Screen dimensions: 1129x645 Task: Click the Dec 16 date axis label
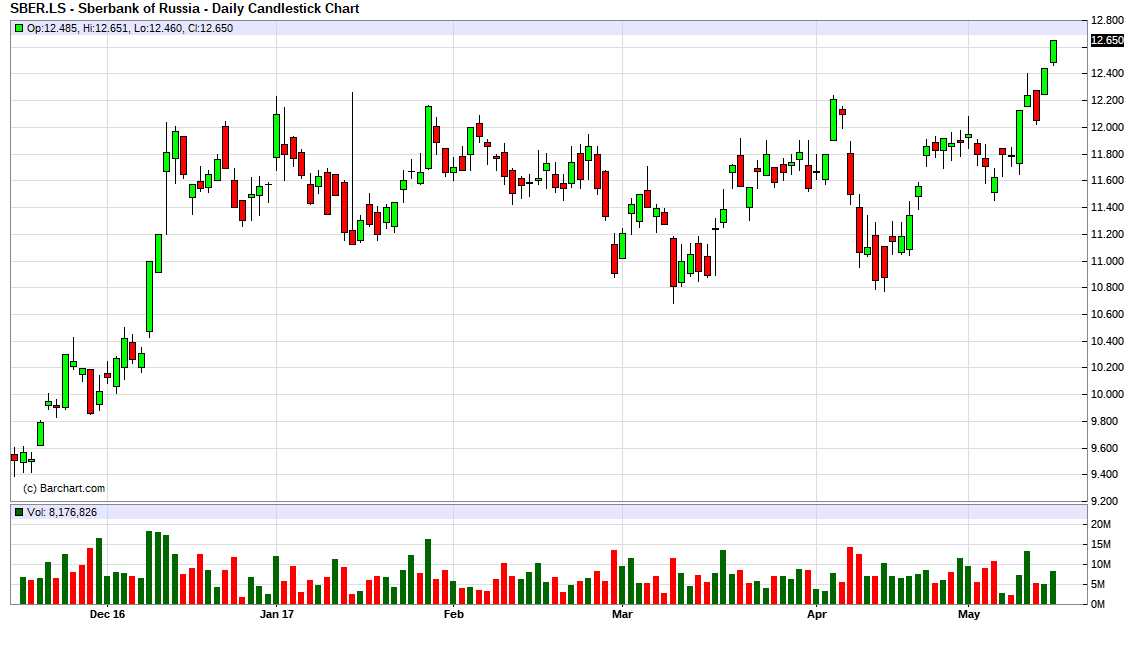click(107, 614)
